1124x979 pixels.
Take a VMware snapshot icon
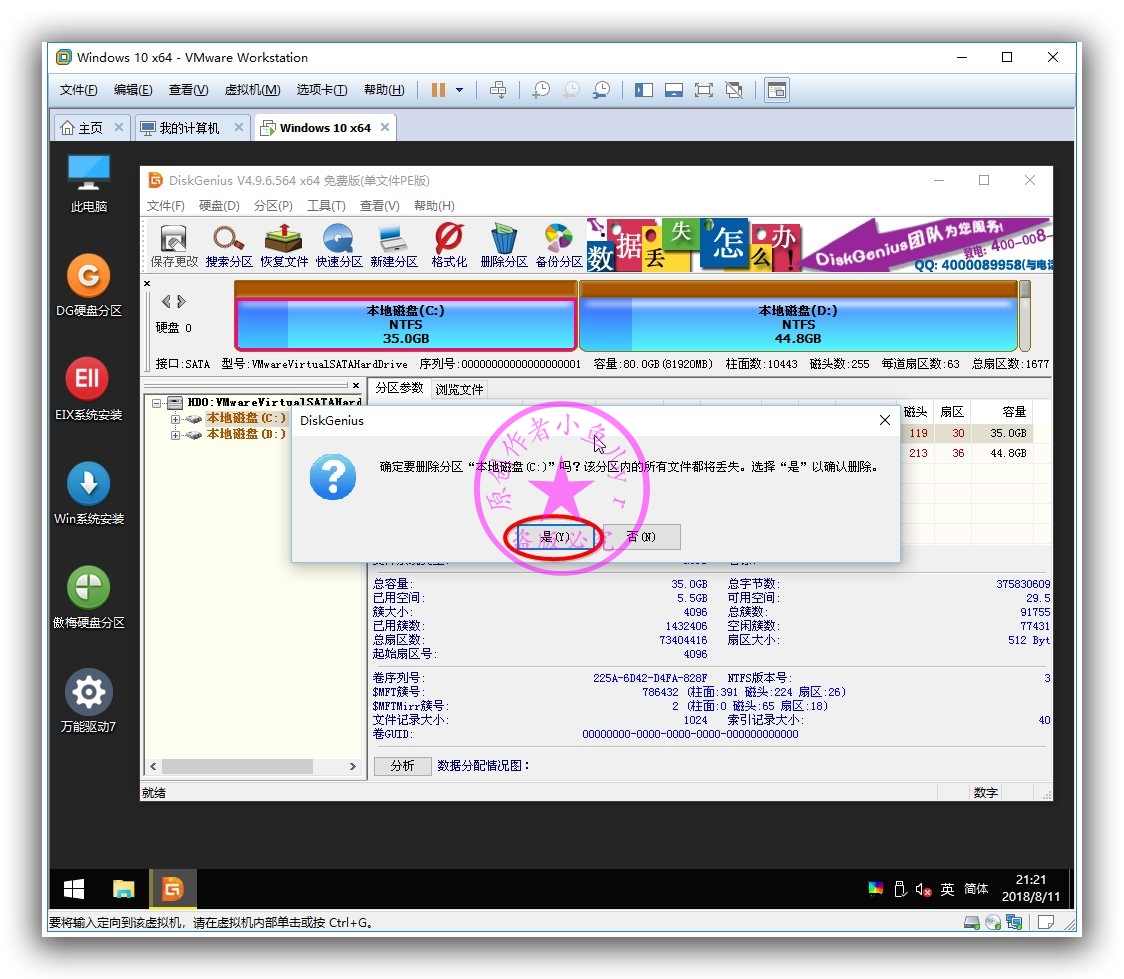click(541, 90)
